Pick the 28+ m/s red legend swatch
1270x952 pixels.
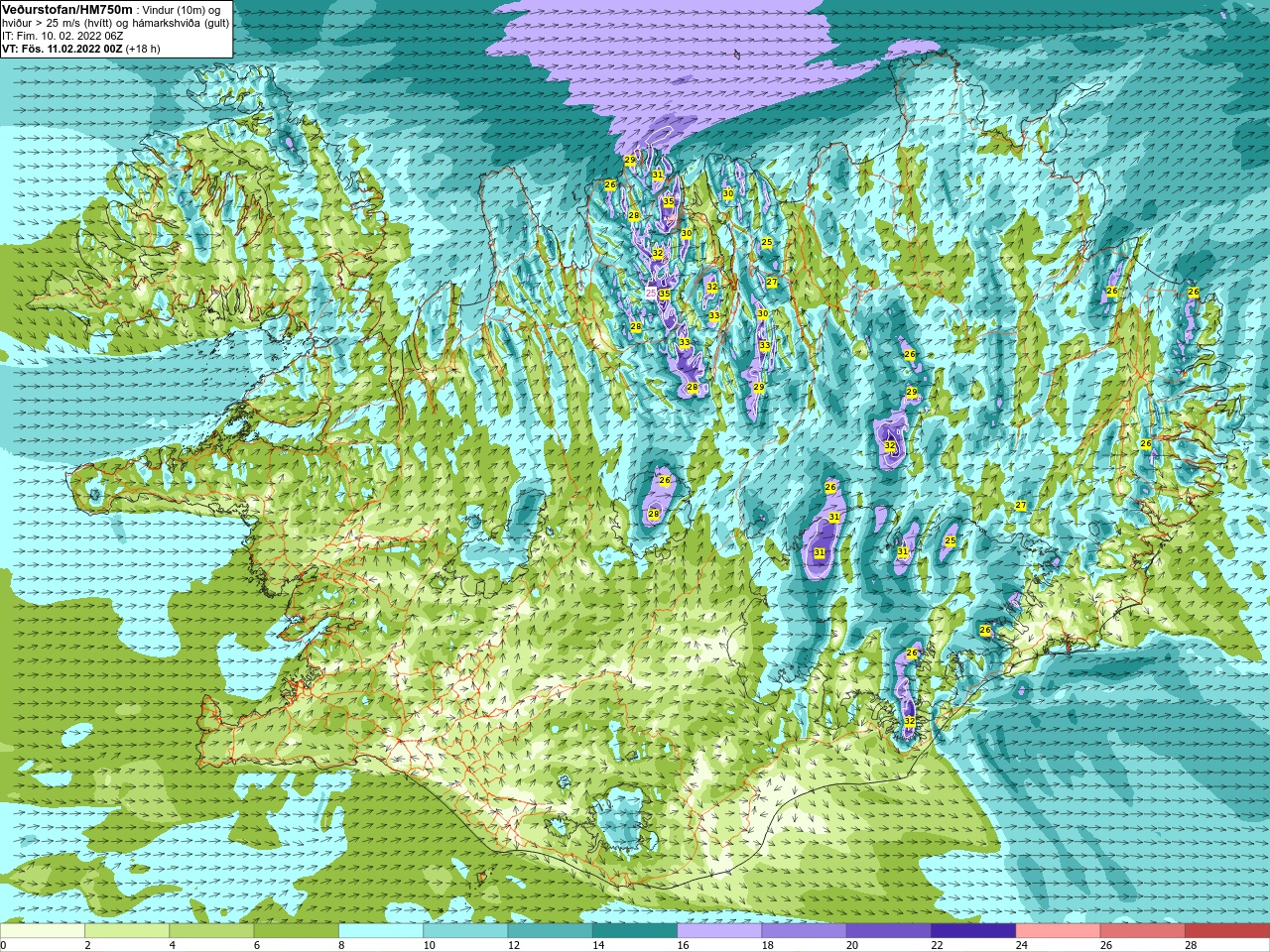1227,931
